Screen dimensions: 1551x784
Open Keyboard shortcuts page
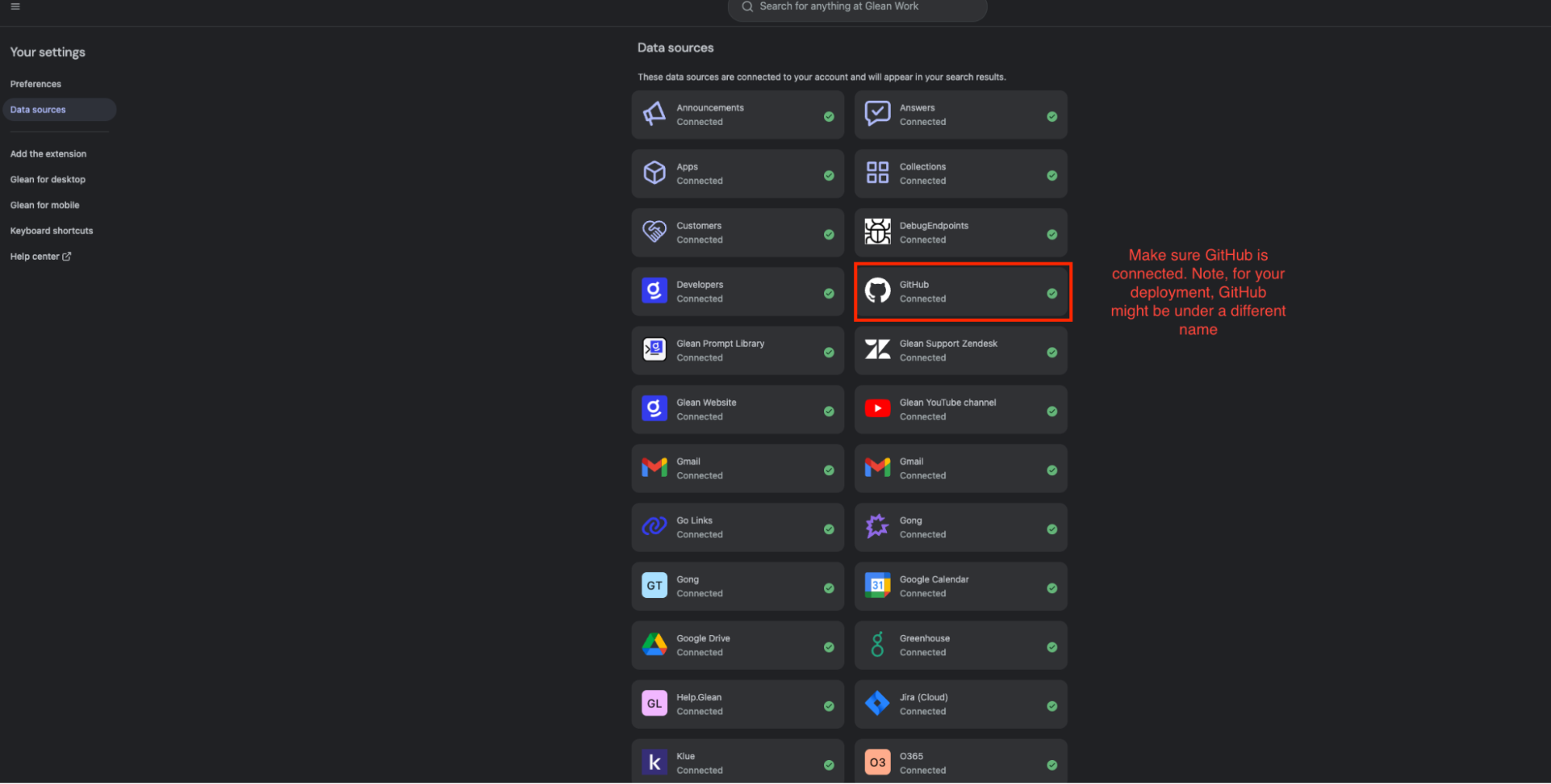click(x=51, y=230)
